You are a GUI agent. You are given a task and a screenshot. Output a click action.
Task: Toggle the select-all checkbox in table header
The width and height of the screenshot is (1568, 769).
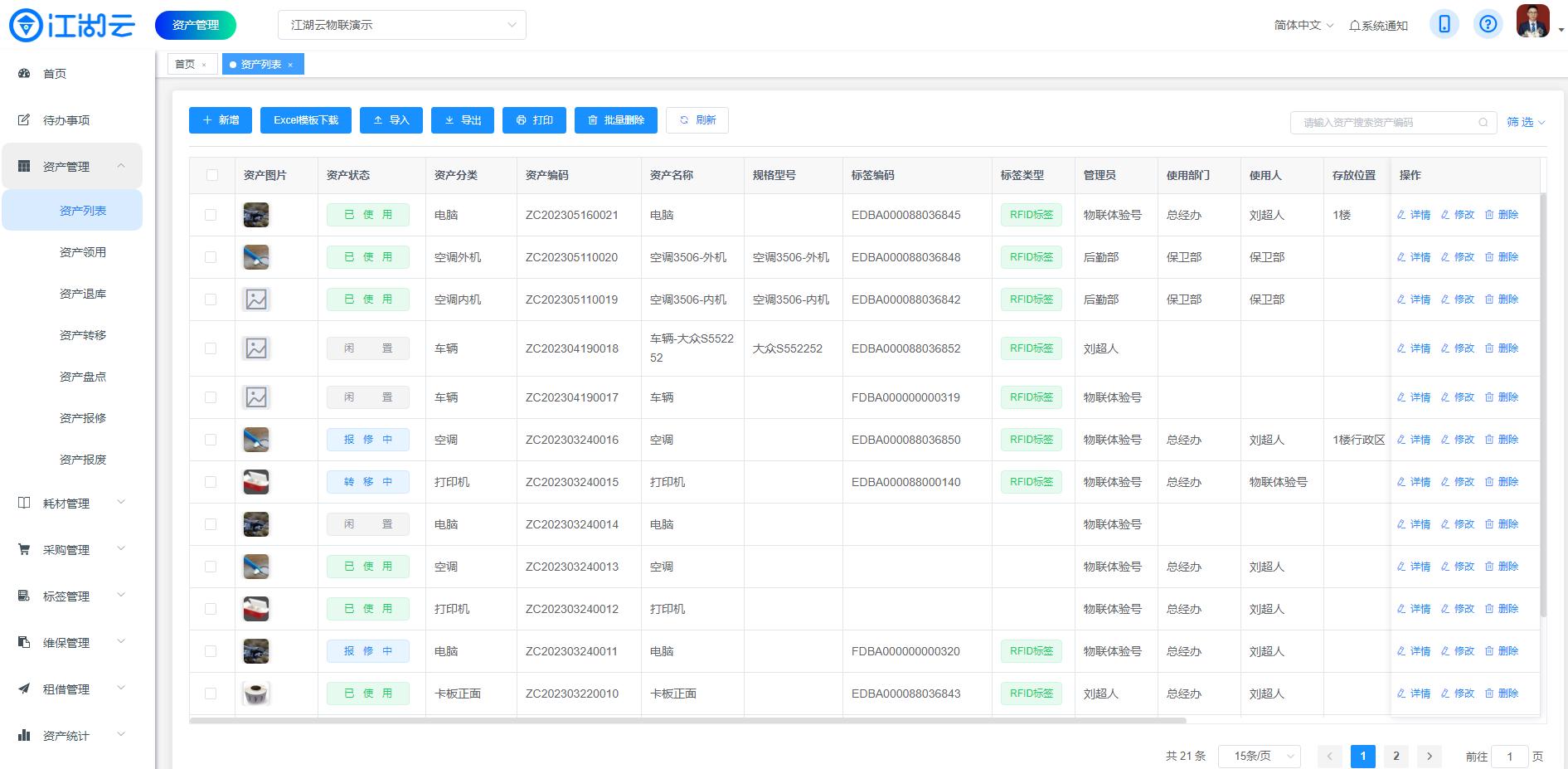pyautogui.click(x=212, y=175)
